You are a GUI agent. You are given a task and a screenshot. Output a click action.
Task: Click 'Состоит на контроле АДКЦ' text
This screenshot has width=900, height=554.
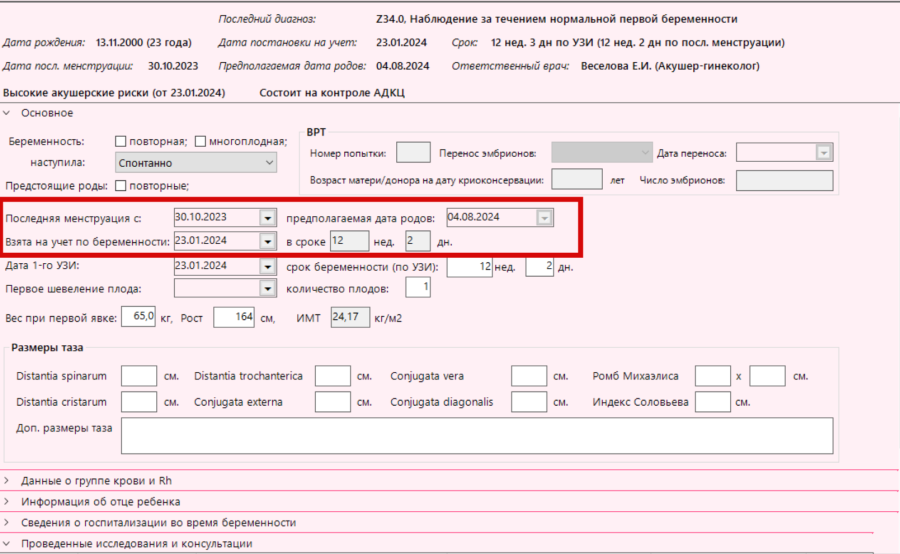[332, 92]
